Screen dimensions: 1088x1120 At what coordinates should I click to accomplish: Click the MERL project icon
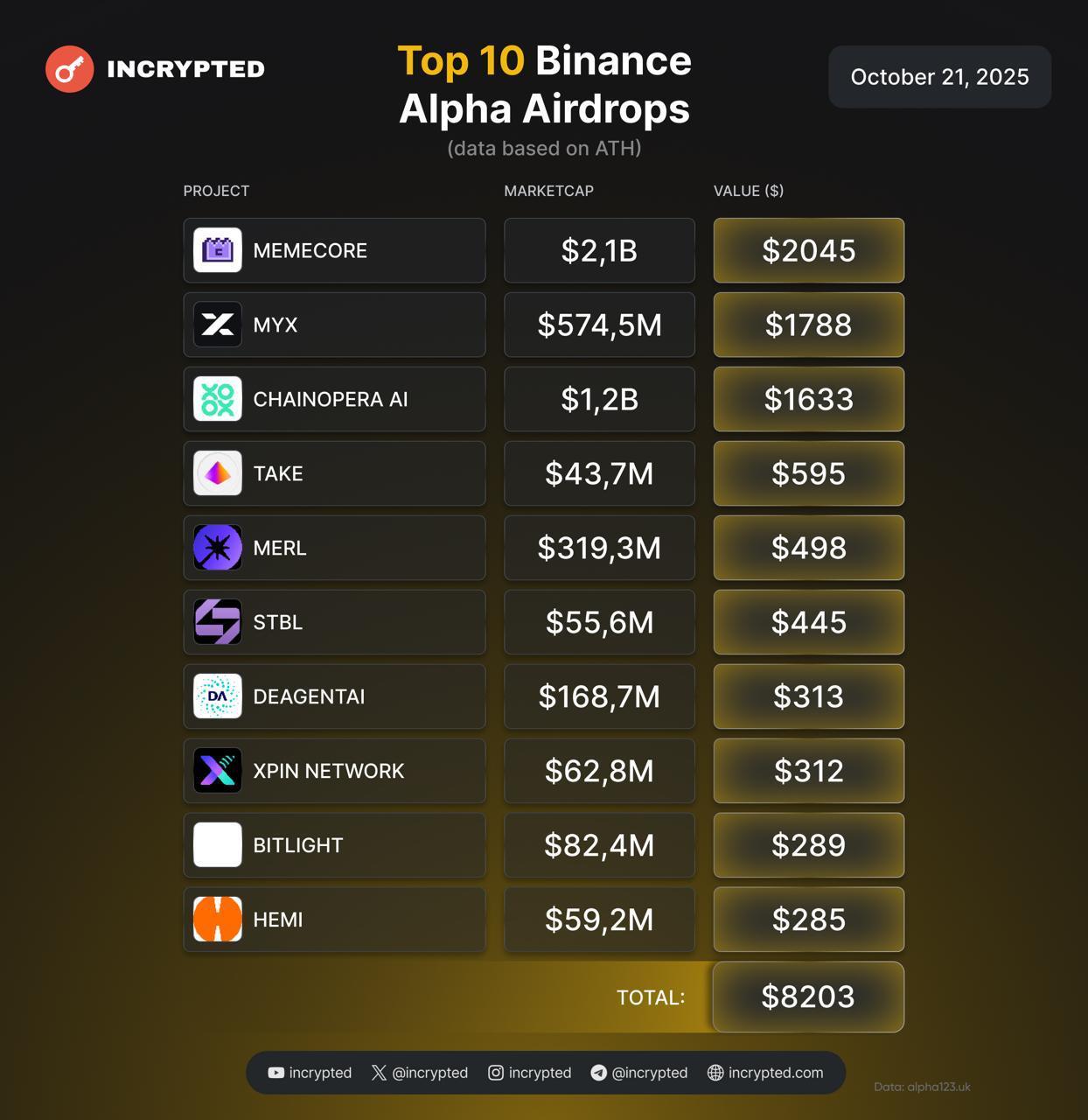point(218,548)
